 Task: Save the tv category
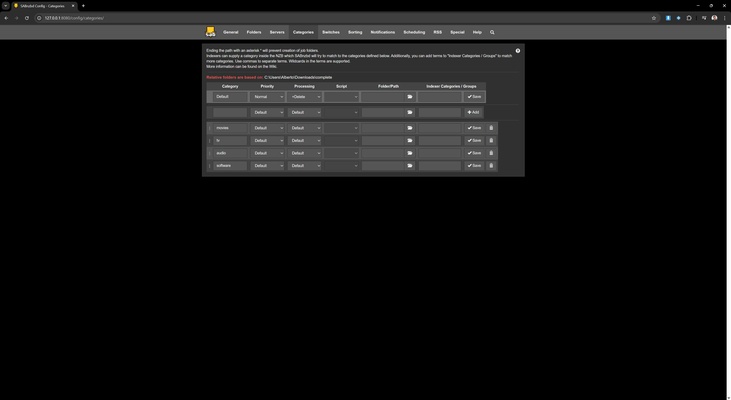pos(474,140)
